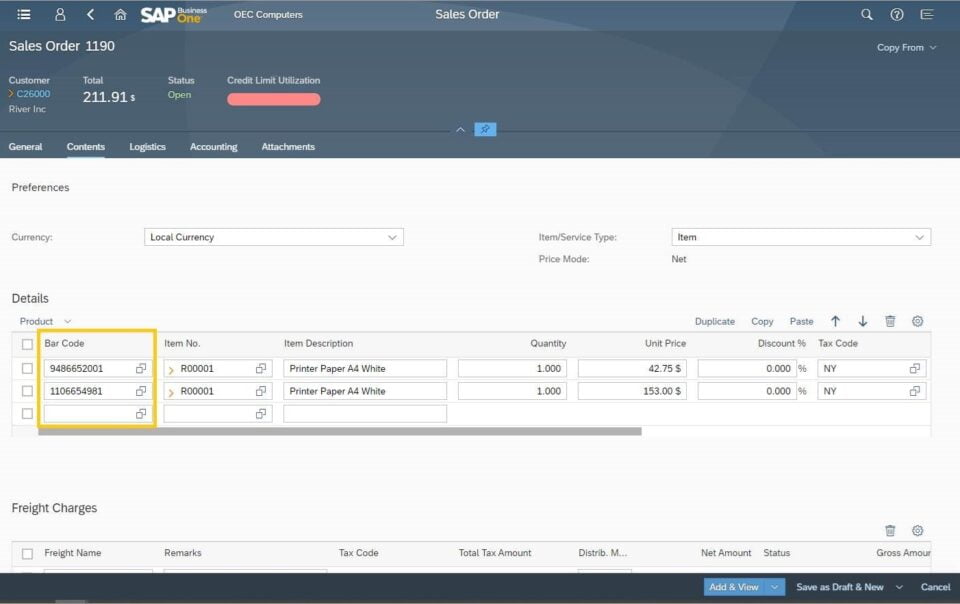Click first Printer Paper A4 White description
The image size is (960, 604).
click(x=365, y=368)
